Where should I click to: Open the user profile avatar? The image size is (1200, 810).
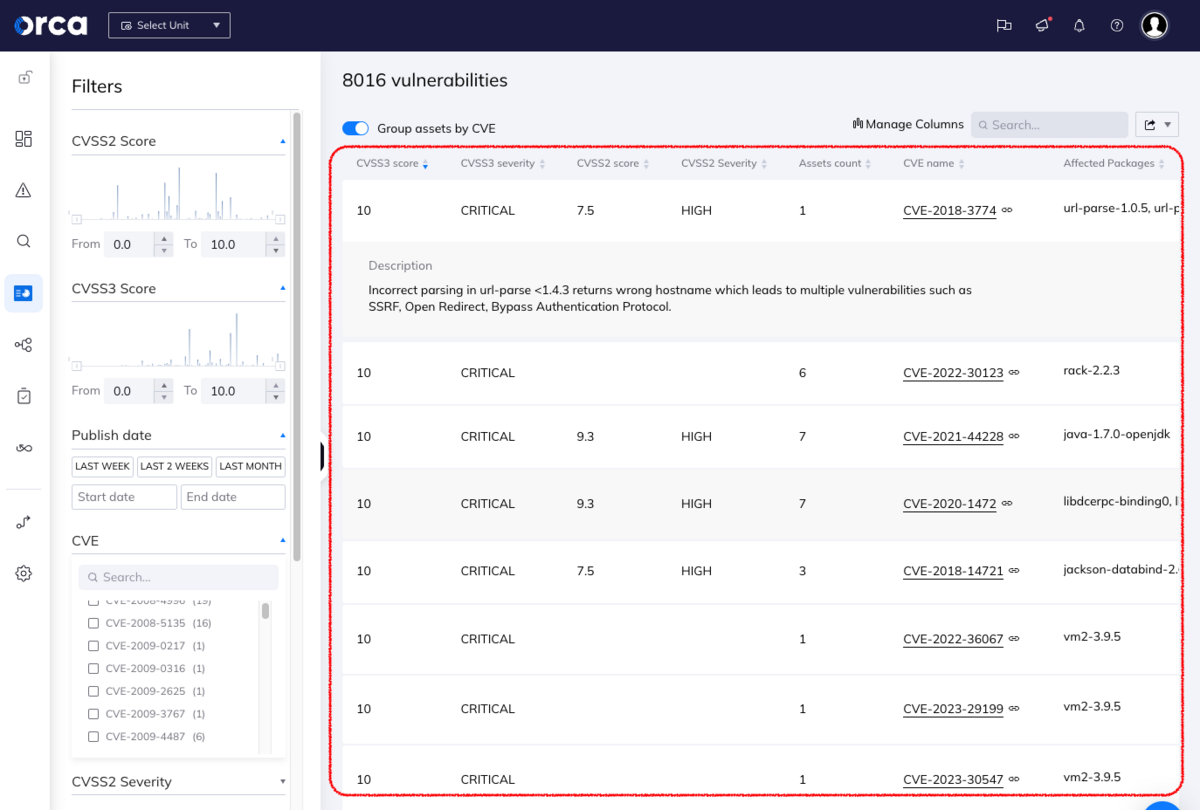click(1155, 25)
